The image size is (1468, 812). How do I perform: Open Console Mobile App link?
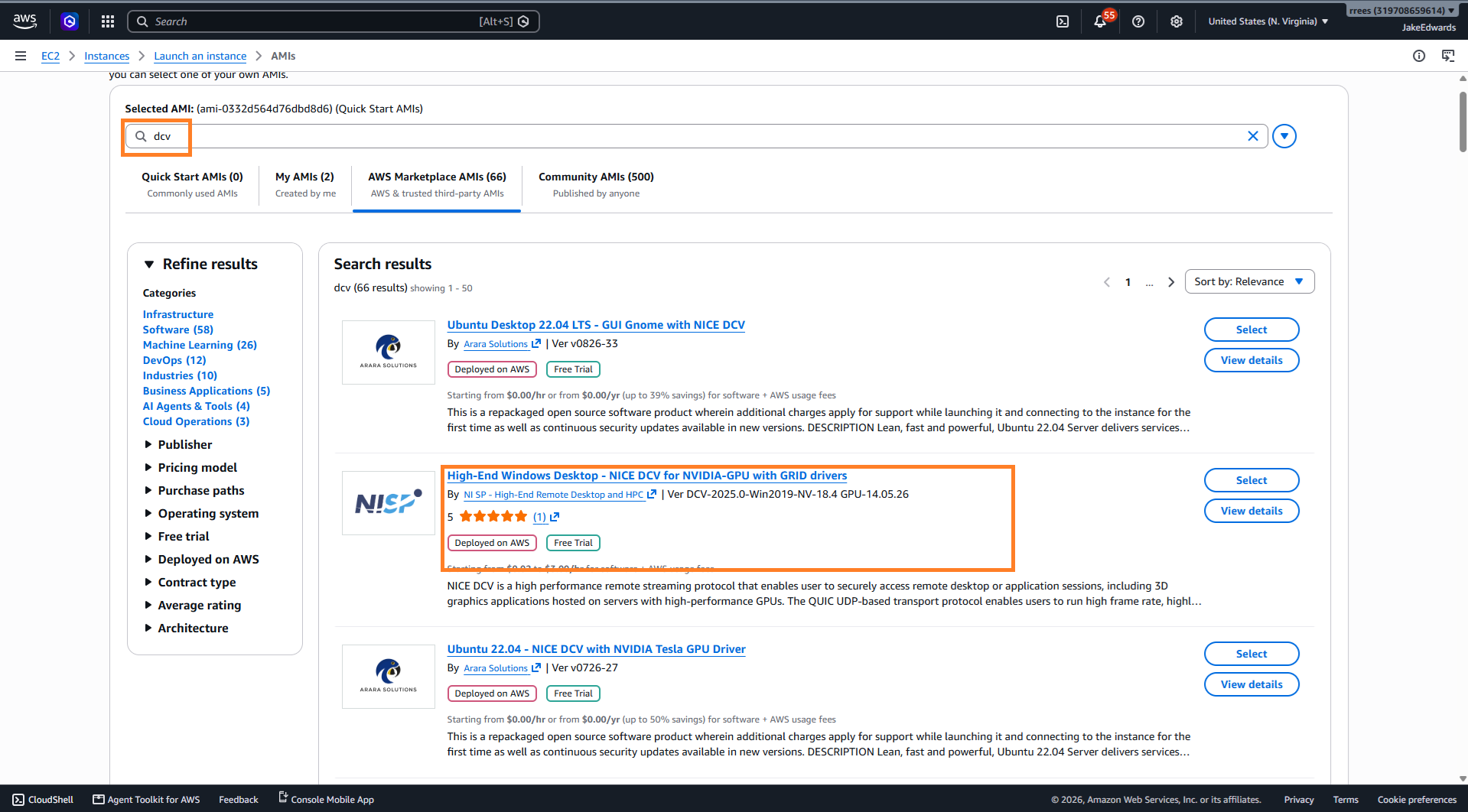point(326,800)
